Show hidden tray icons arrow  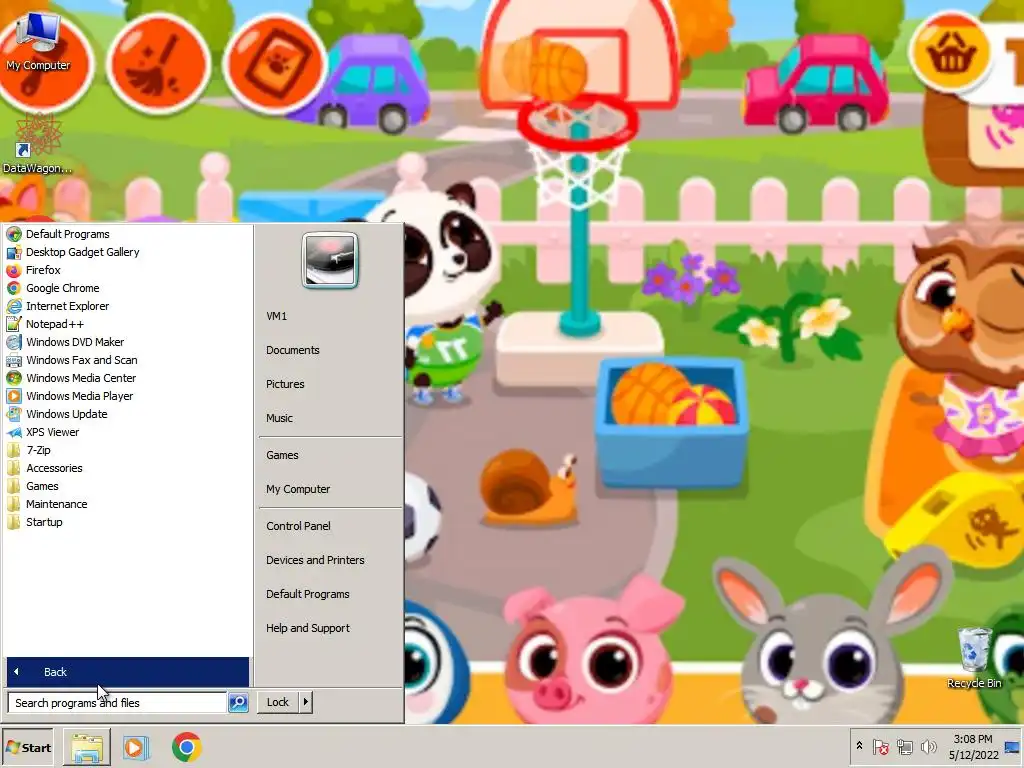[x=859, y=746]
